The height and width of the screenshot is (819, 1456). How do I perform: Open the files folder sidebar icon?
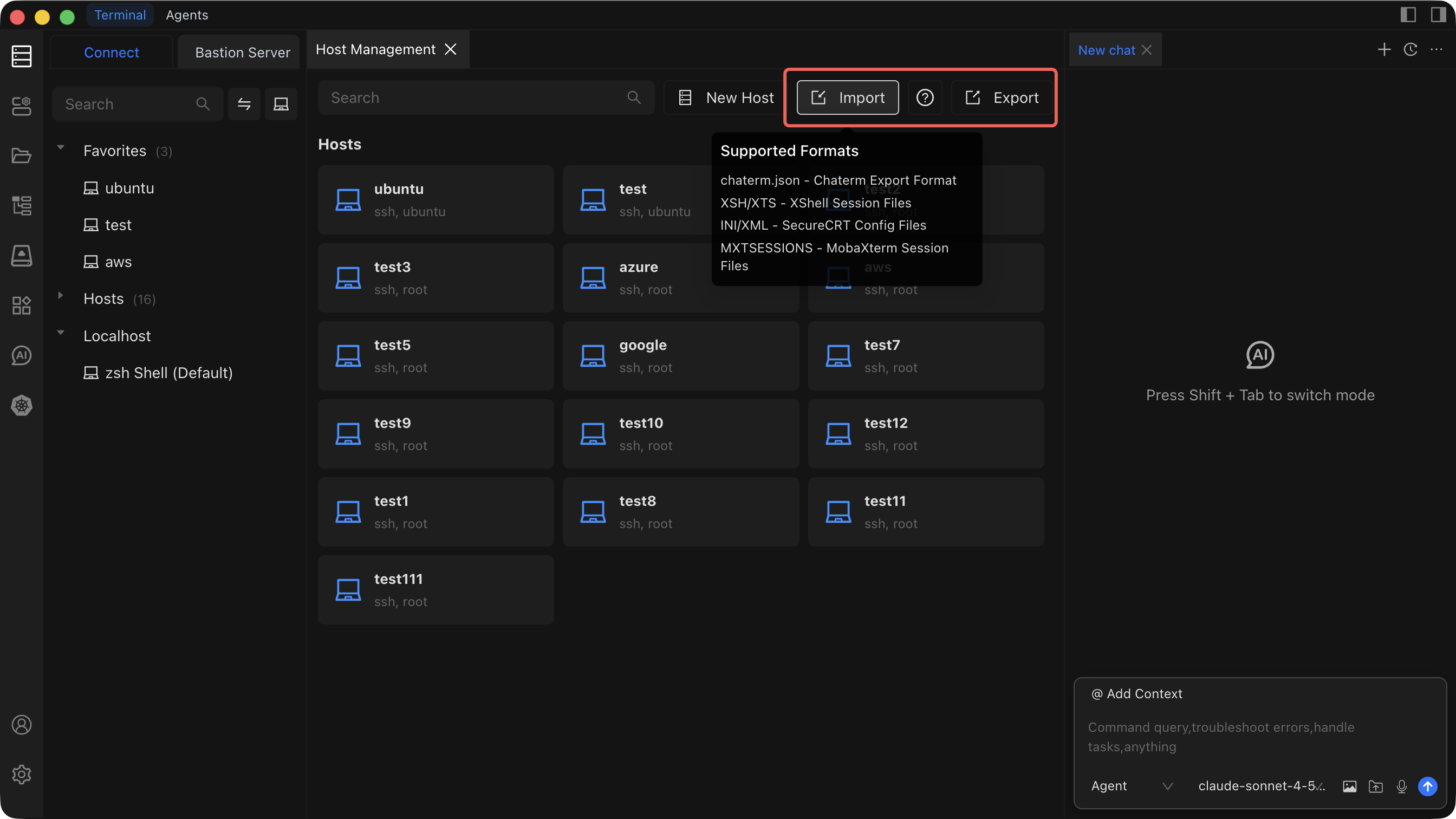22,155
